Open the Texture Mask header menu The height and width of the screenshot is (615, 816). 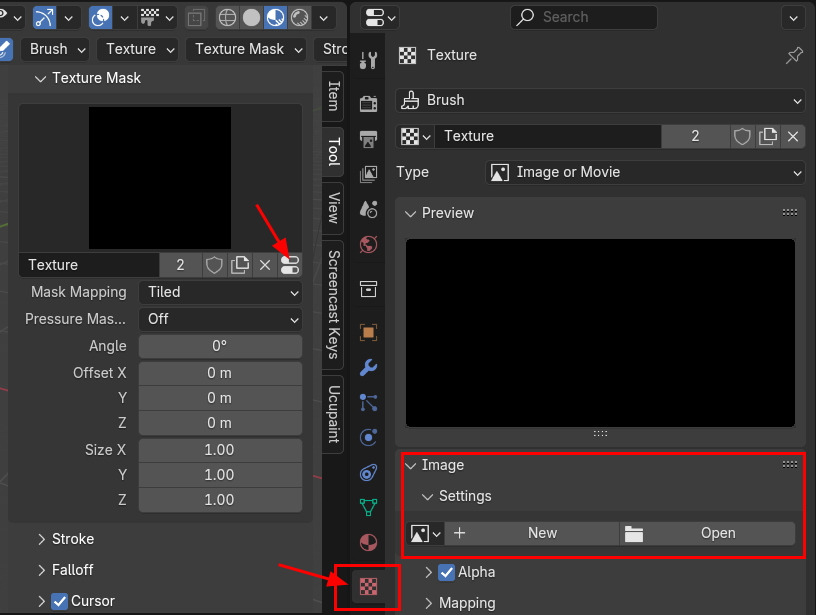tap(246, 49)
